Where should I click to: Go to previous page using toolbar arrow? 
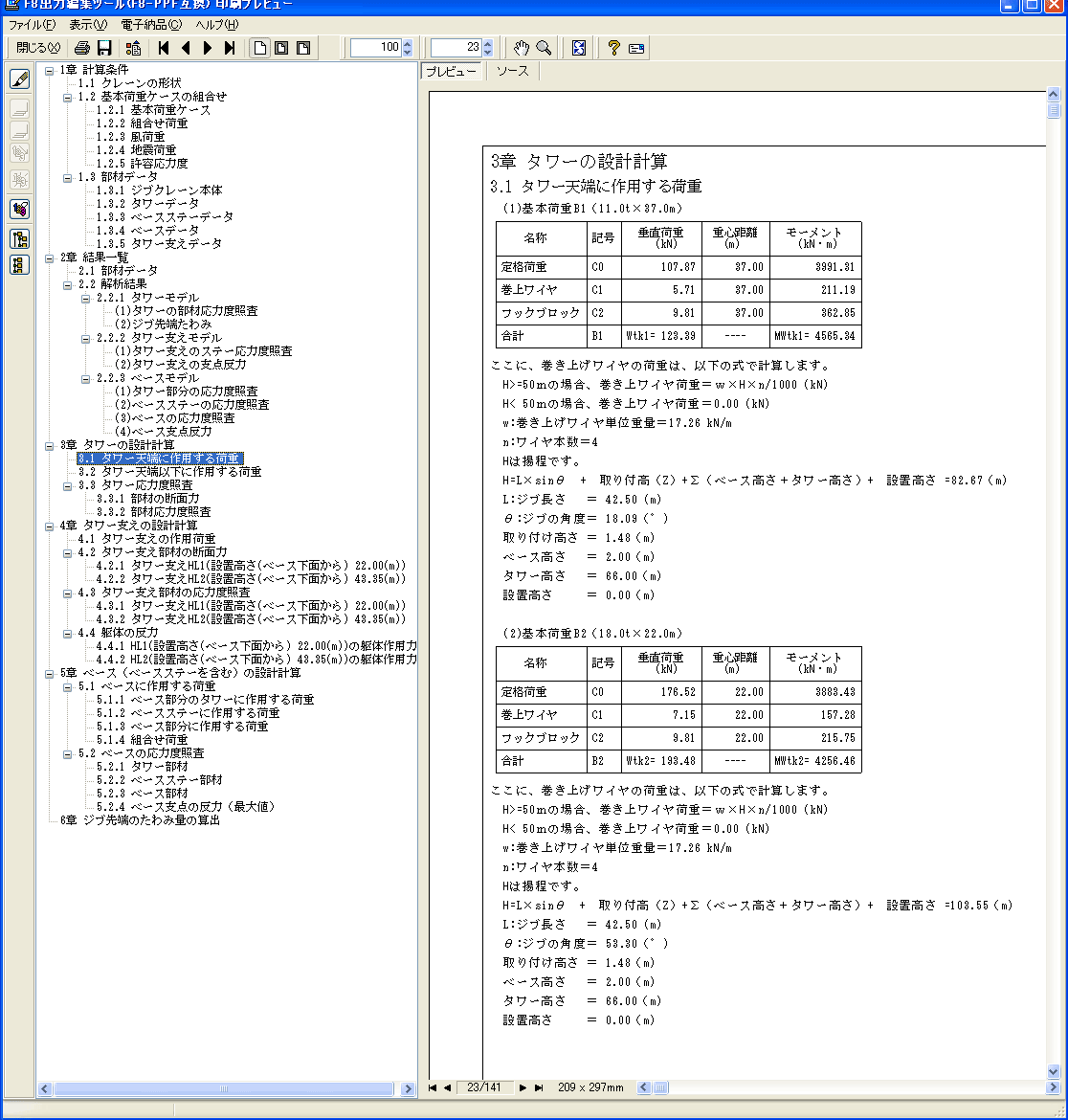click(x=186, y=48)
